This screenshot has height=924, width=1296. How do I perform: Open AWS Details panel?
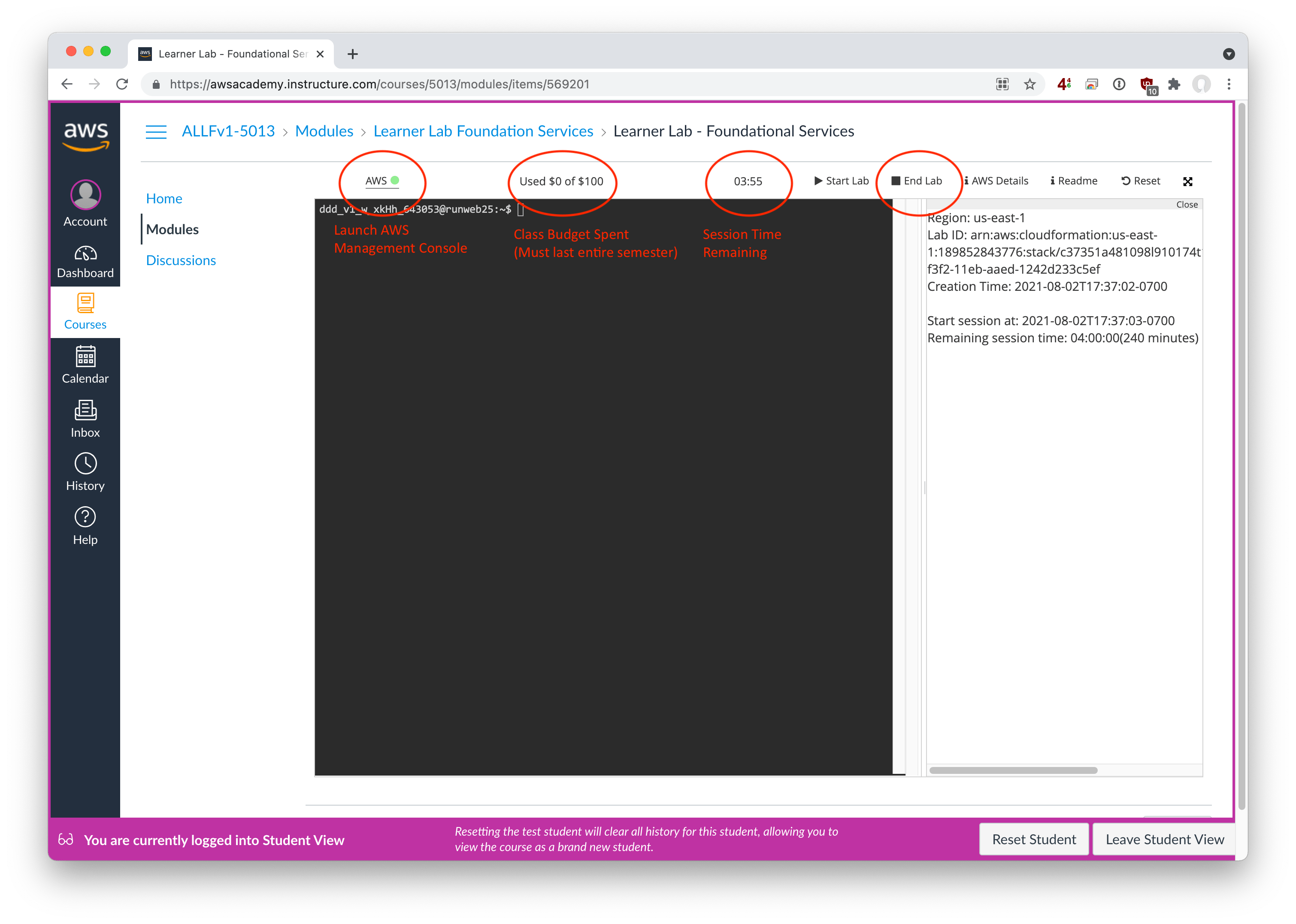tap(996, 181)
